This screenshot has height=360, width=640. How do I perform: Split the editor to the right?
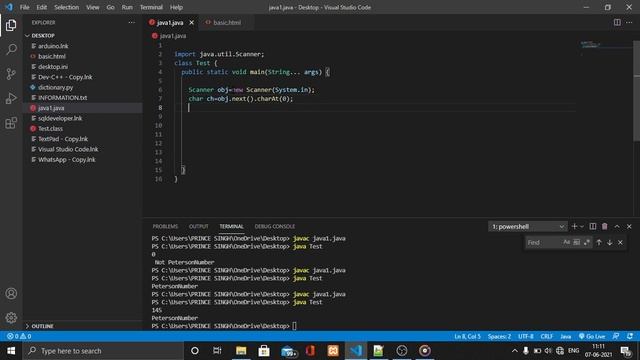[617, 22]
